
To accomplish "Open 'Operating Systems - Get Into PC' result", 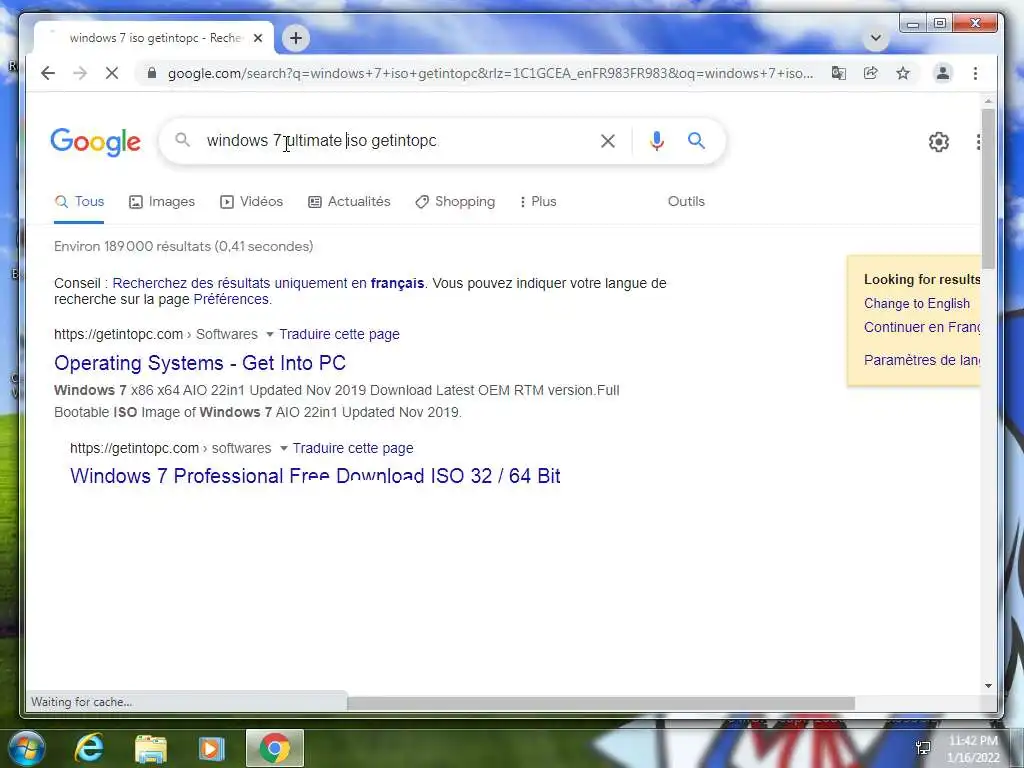I will pyautogui.click(x=200, y=363).
